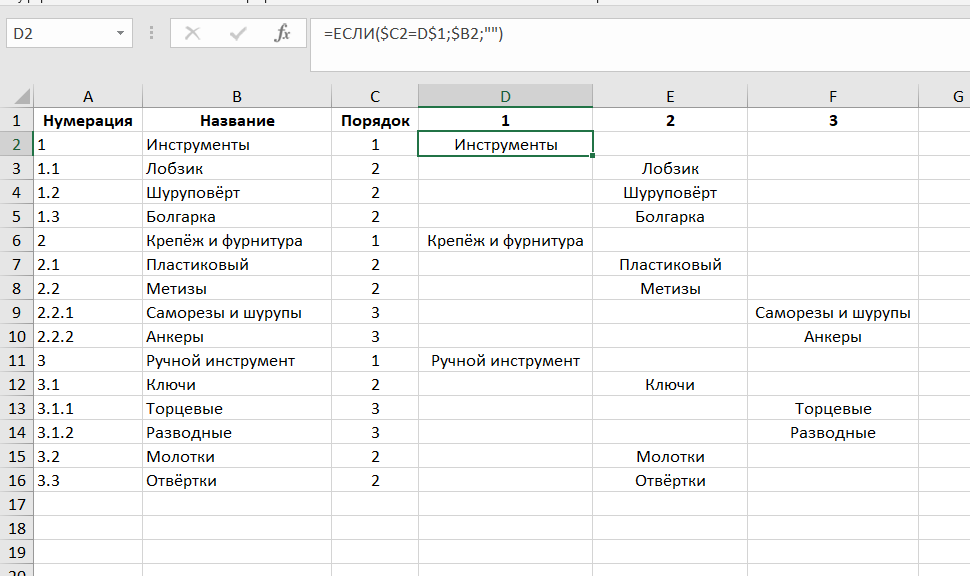Select 'Отвёртки' in column B

(237, 480)
